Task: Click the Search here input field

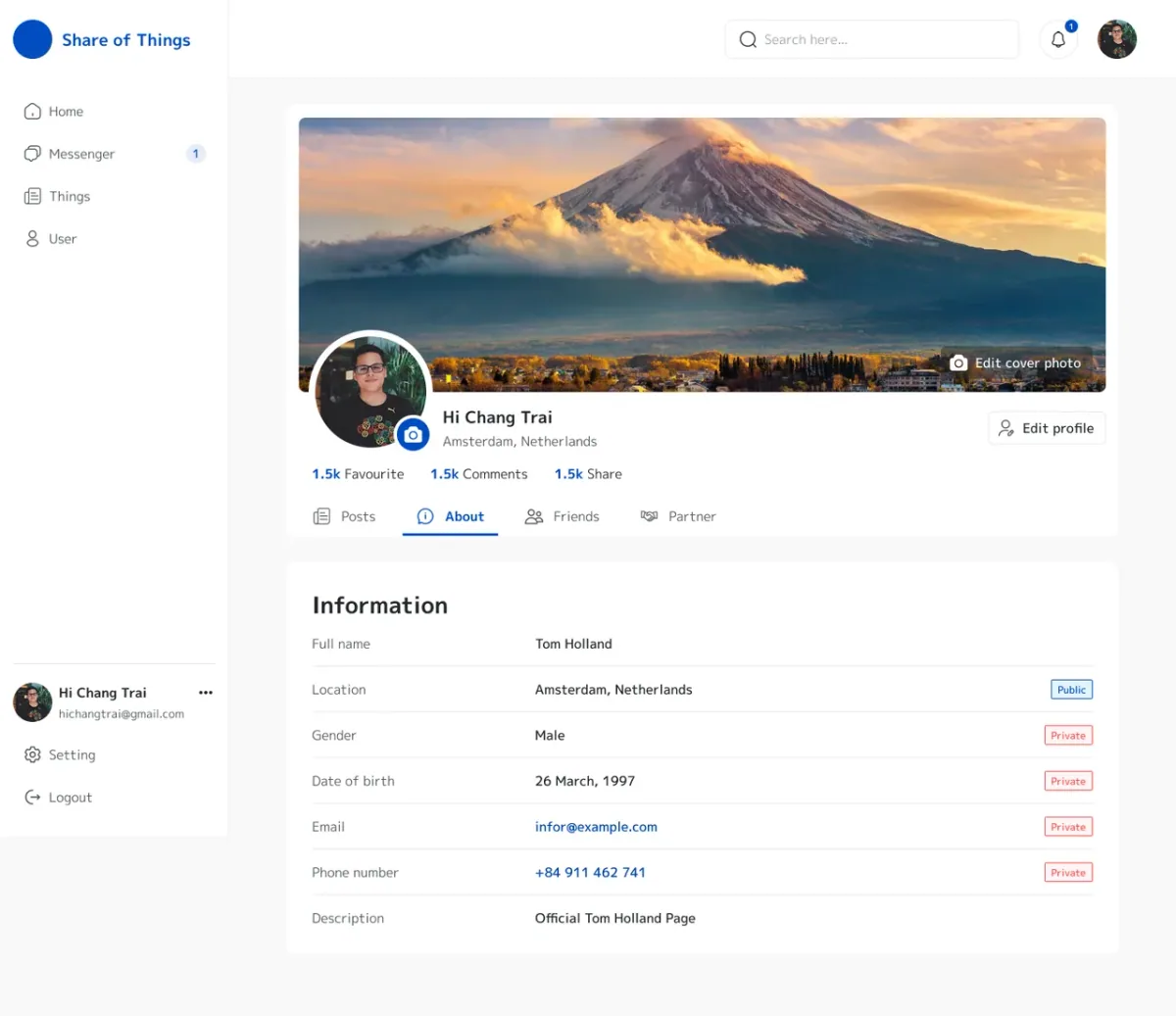Action: tap(872, 39)
